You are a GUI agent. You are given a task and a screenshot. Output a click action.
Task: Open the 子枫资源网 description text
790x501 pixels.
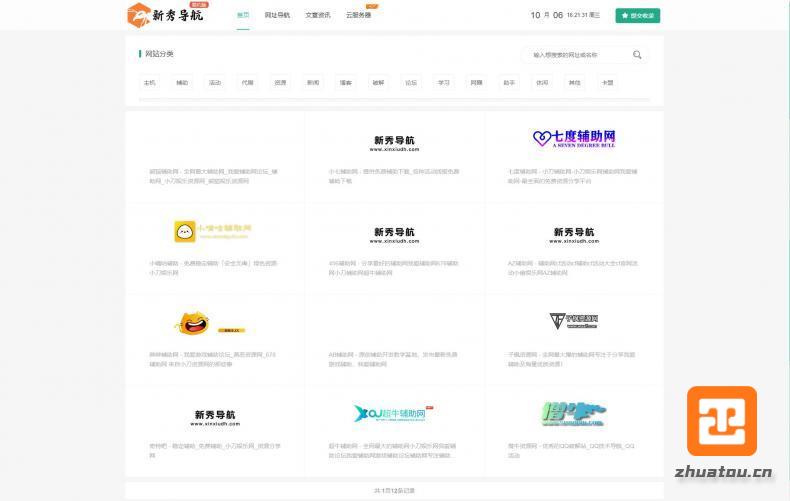572,359
